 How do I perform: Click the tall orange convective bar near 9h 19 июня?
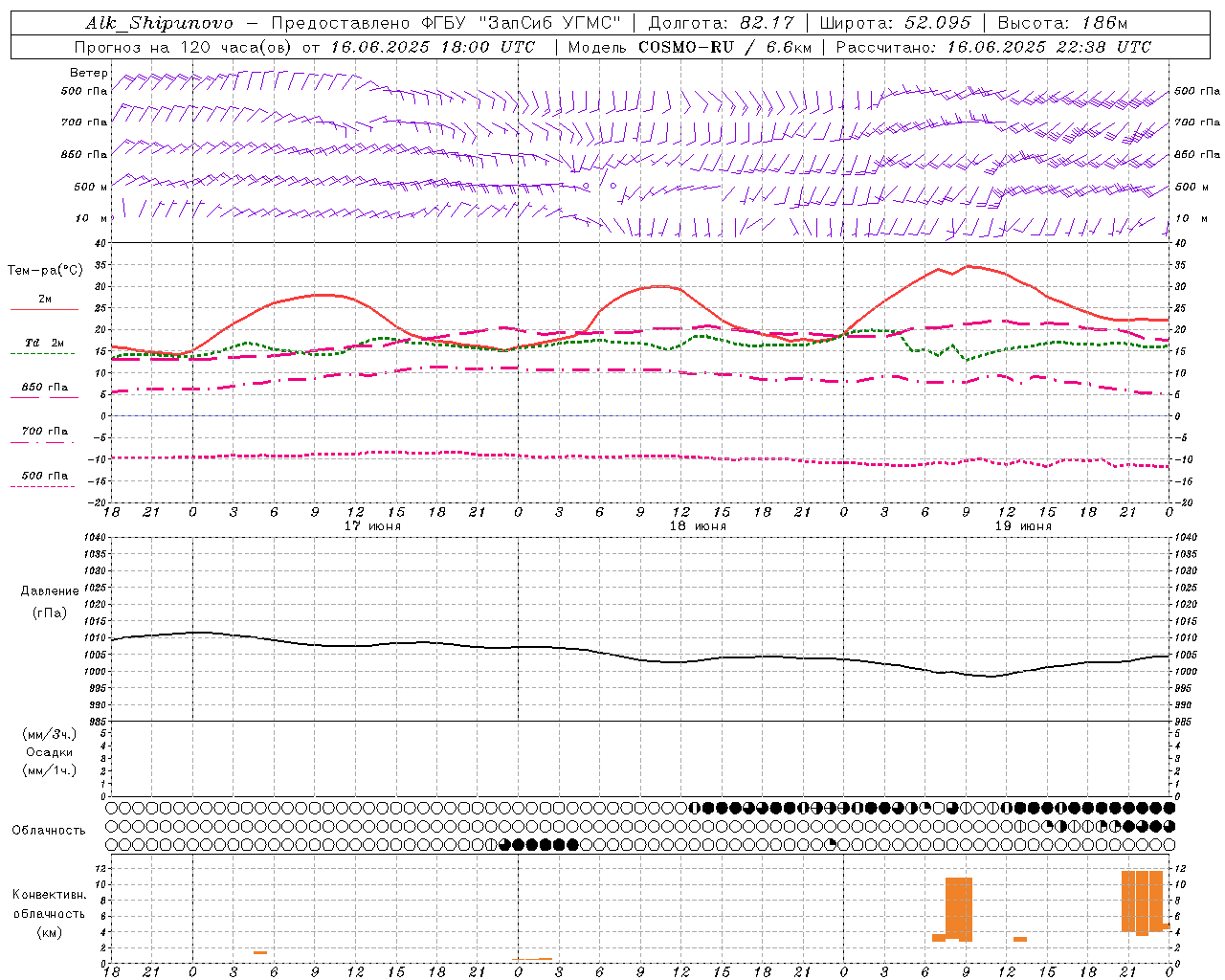959,909
